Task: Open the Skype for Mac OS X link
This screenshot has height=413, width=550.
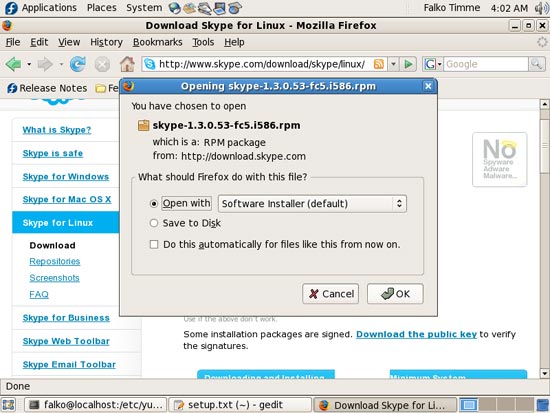Action: 67,199
